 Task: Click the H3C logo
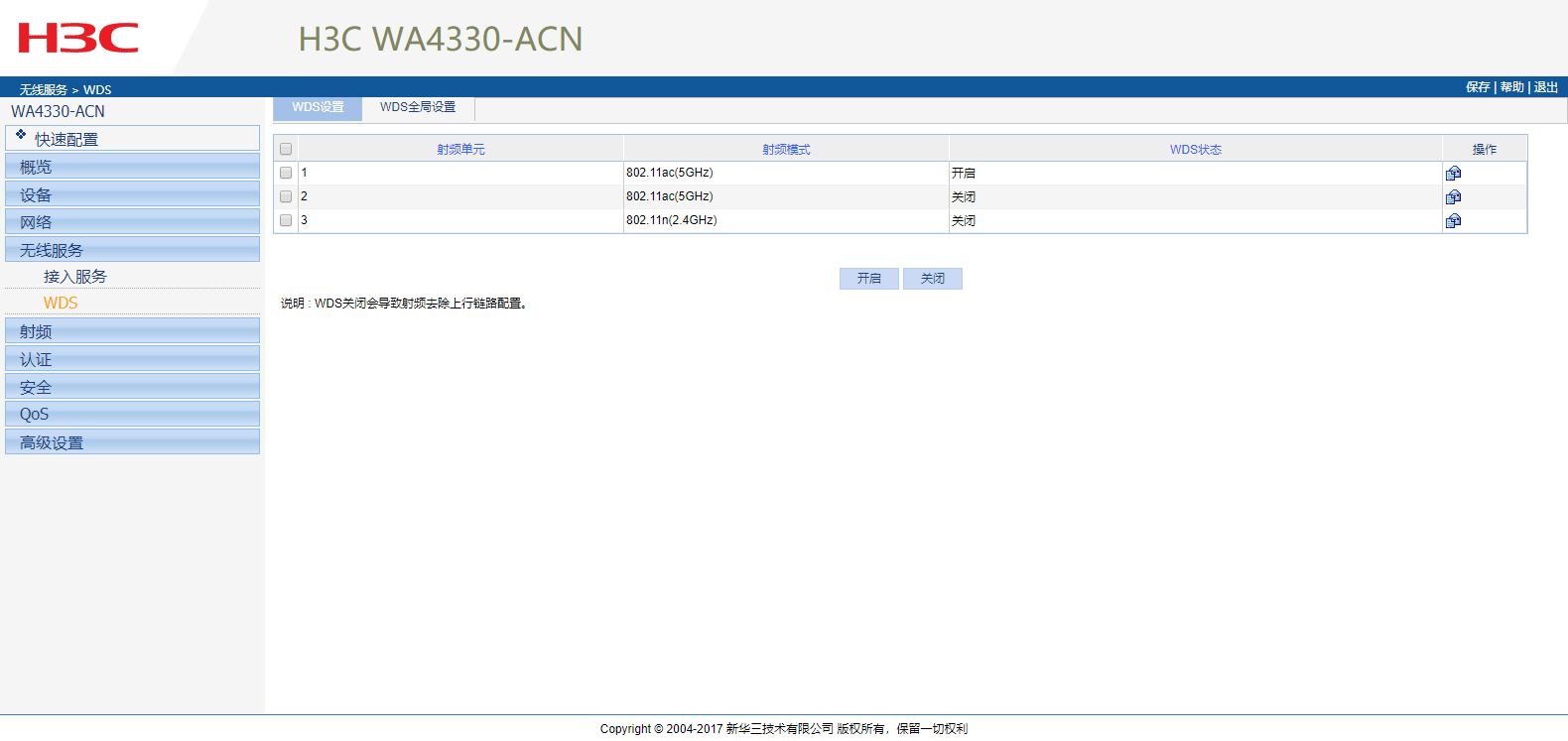[78, 39]
